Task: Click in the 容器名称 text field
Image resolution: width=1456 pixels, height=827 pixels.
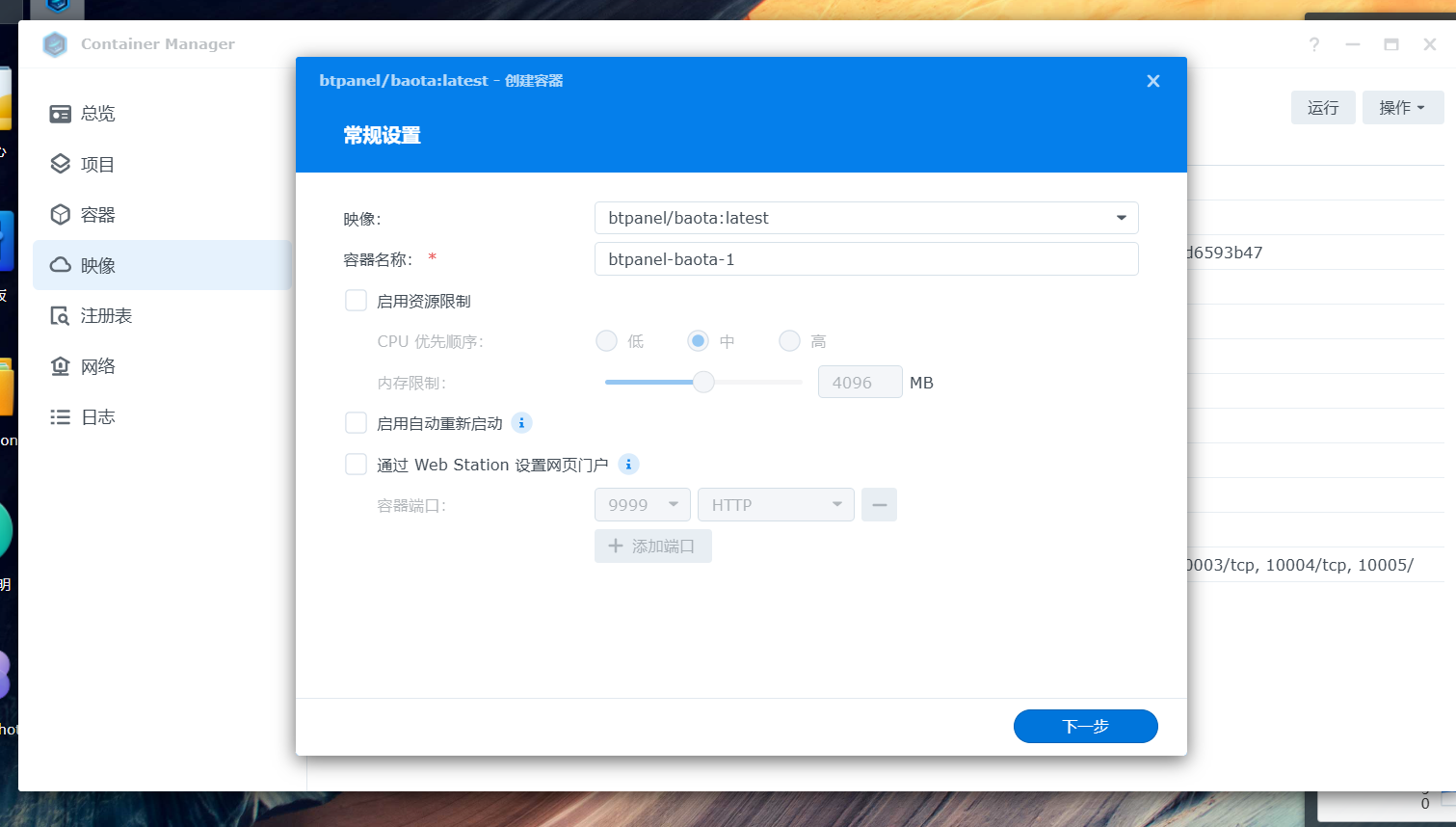Action: coord(866,259)
